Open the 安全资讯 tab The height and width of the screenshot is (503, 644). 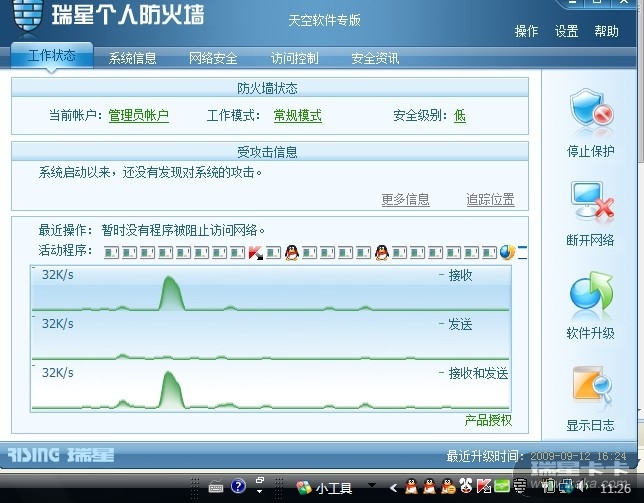pos(375,58)
